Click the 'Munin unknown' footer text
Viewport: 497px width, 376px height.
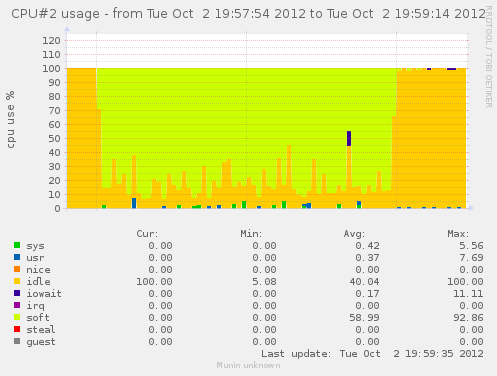[x=248, y=365]
